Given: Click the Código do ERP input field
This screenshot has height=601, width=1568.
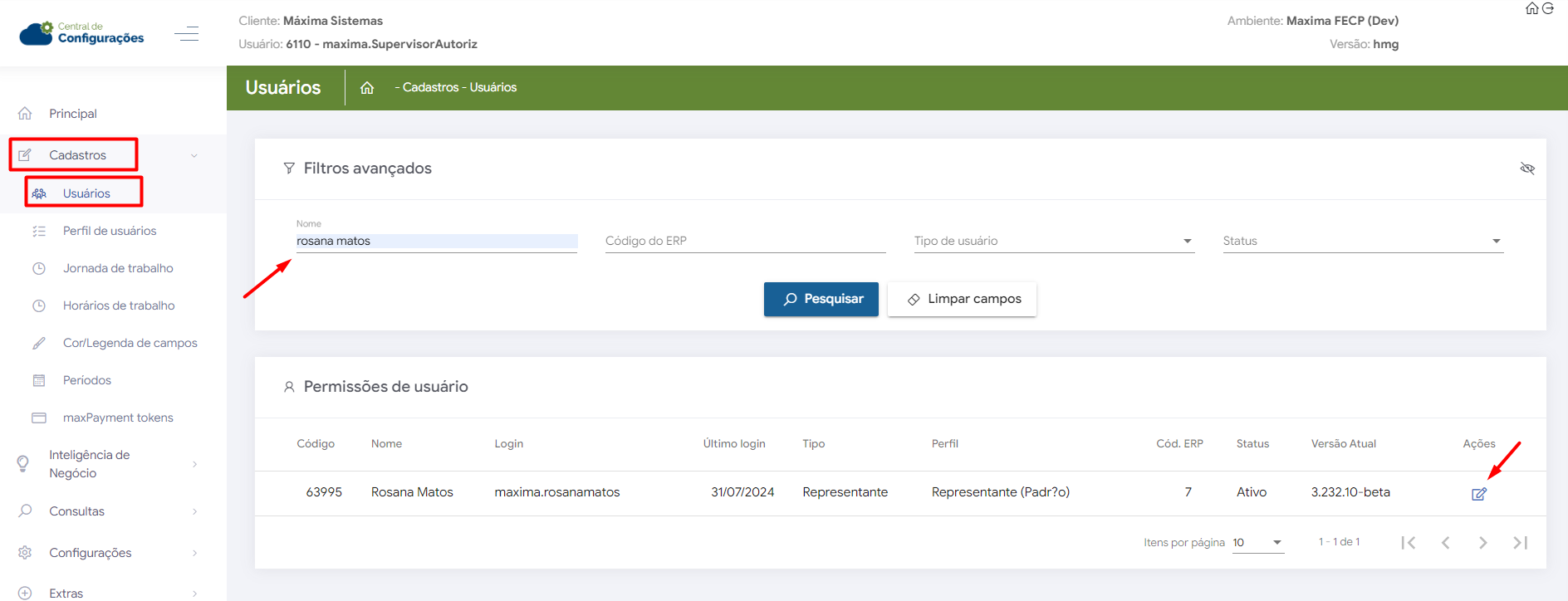Looking at the screenshot, I should coord(745,242).
